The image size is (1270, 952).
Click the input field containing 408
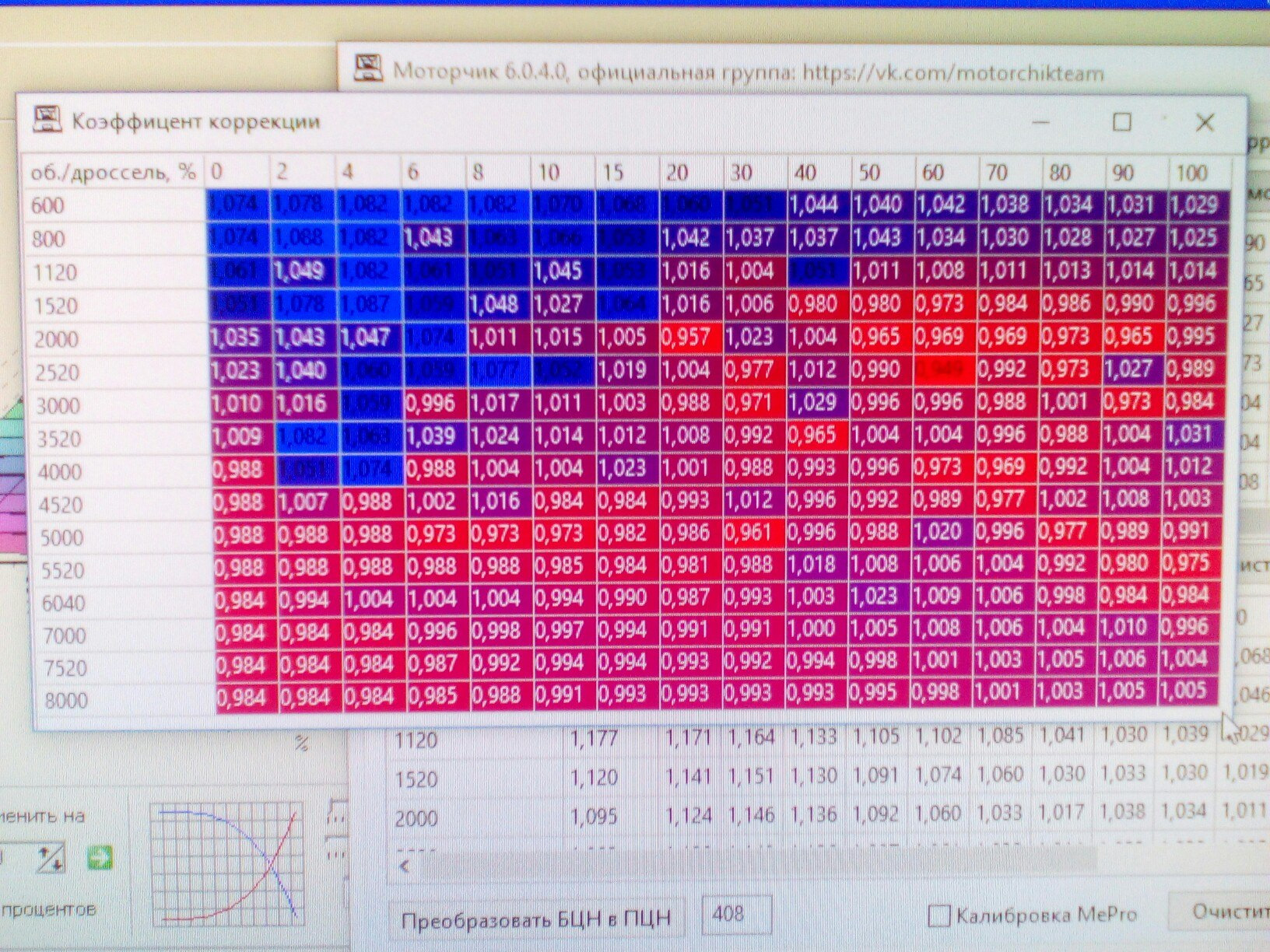736,913
